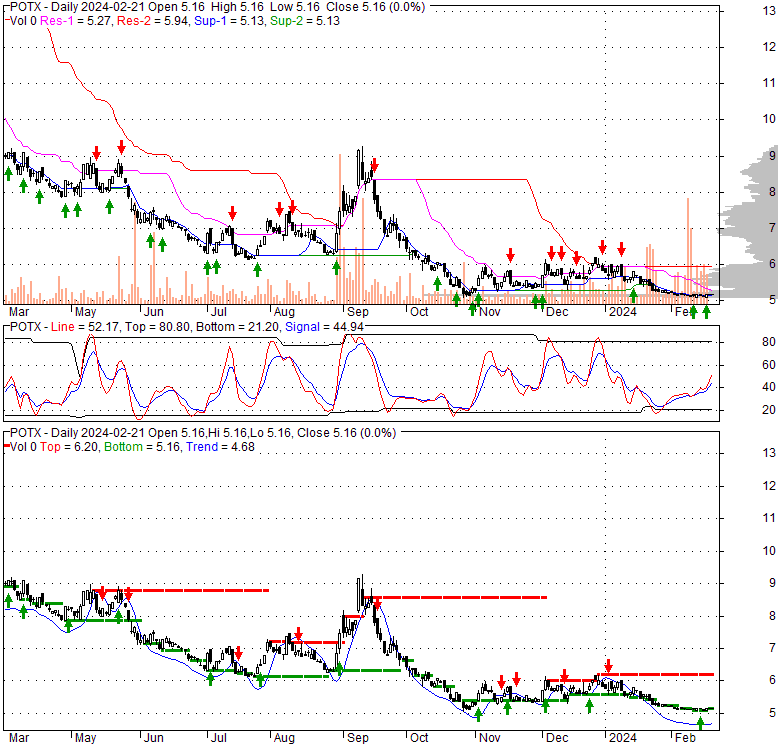Viewport: 780px width, 745px height.
Task: Click the Oct label on bottom chart axis
Action: (419, 738)
